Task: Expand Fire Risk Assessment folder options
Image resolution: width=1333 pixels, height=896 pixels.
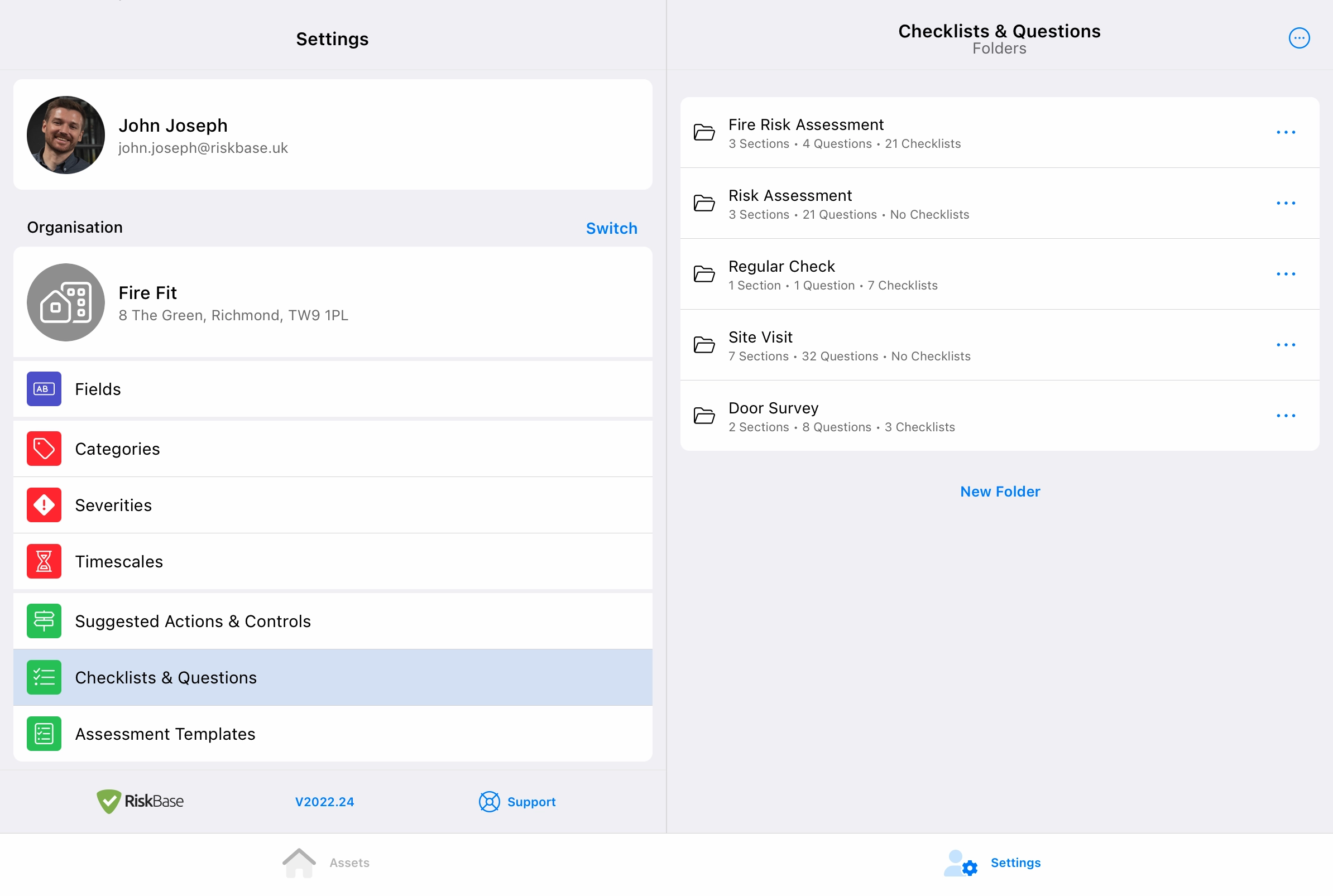Action: coord(1286,132)
